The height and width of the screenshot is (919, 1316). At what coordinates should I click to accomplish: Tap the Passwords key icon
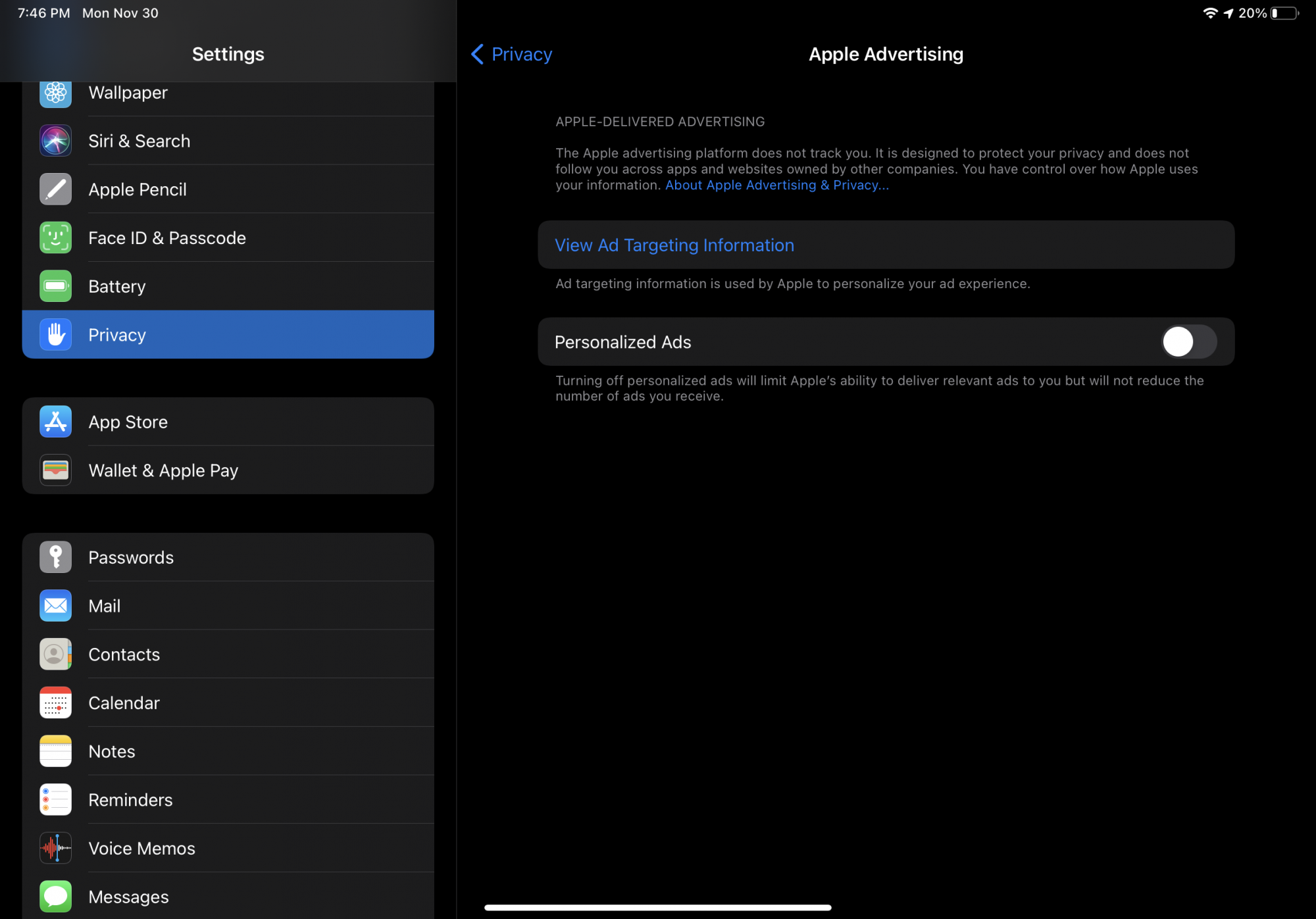click(55, 557)
